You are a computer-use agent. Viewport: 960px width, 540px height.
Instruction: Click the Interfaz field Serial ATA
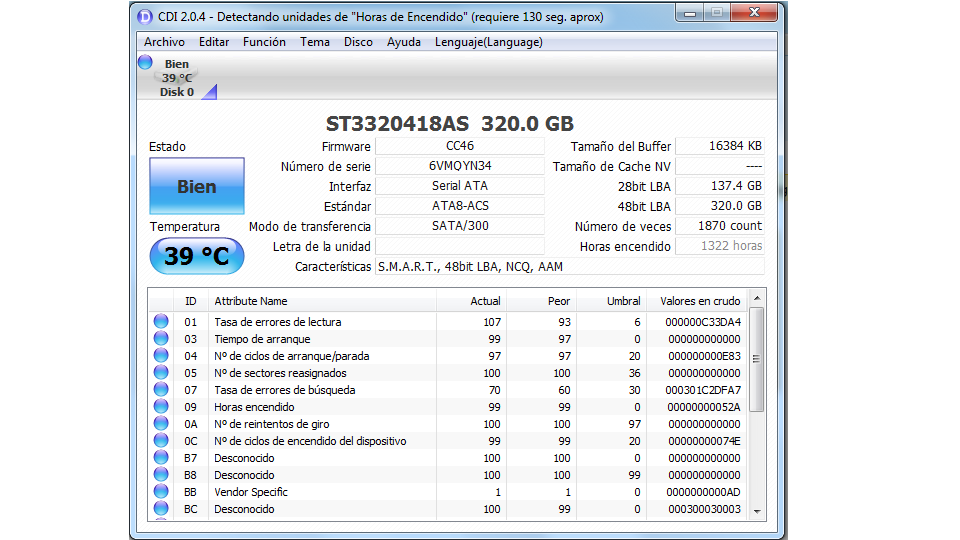(460, 186)
